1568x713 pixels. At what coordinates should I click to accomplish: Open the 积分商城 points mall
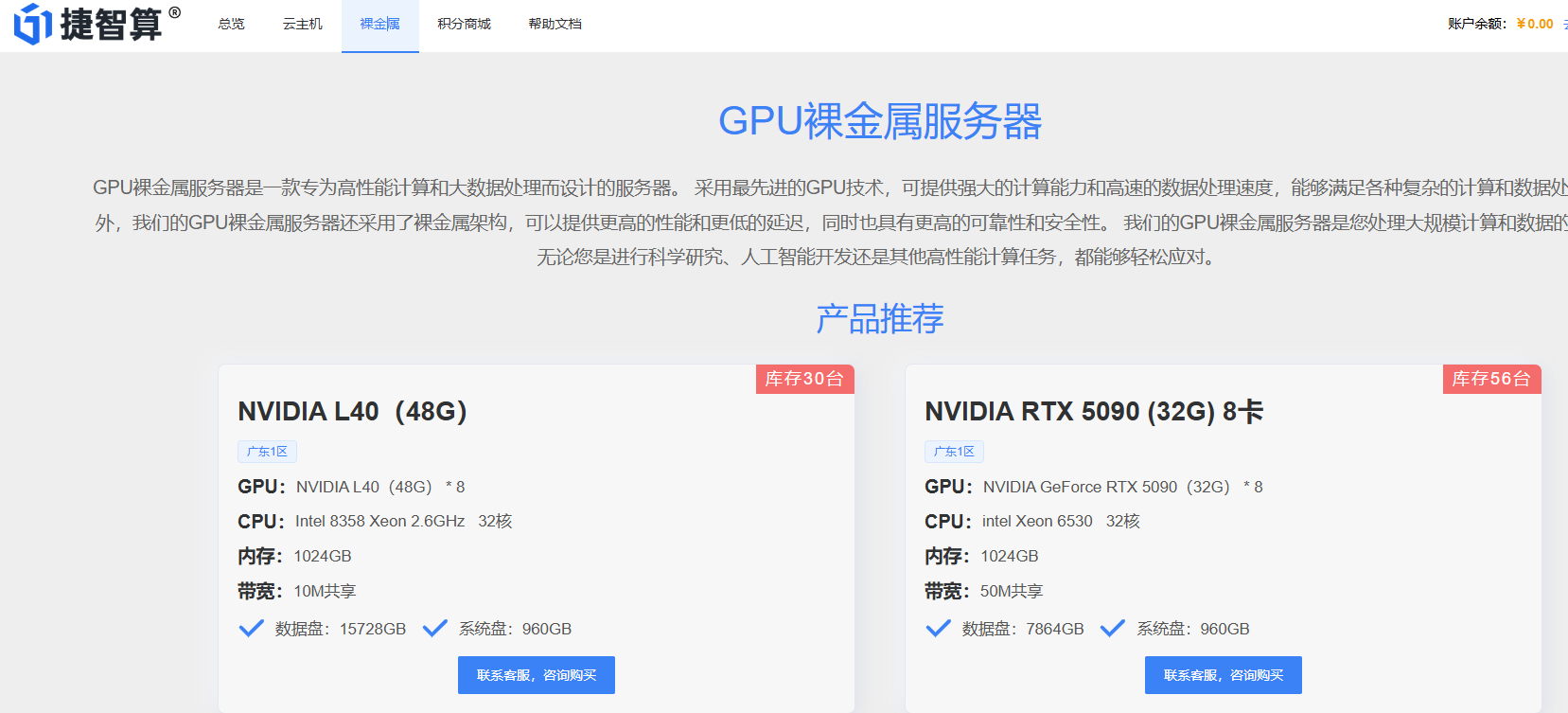[464, 24]
